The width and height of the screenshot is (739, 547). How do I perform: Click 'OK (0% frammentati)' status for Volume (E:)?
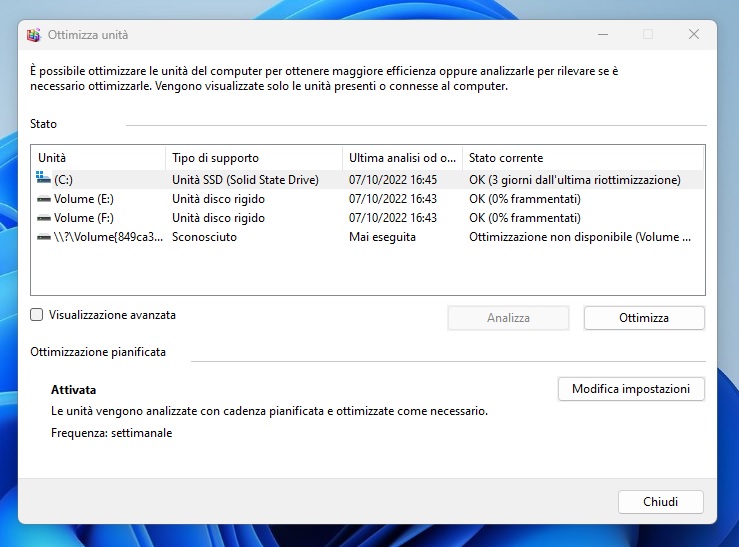(525, 199)
